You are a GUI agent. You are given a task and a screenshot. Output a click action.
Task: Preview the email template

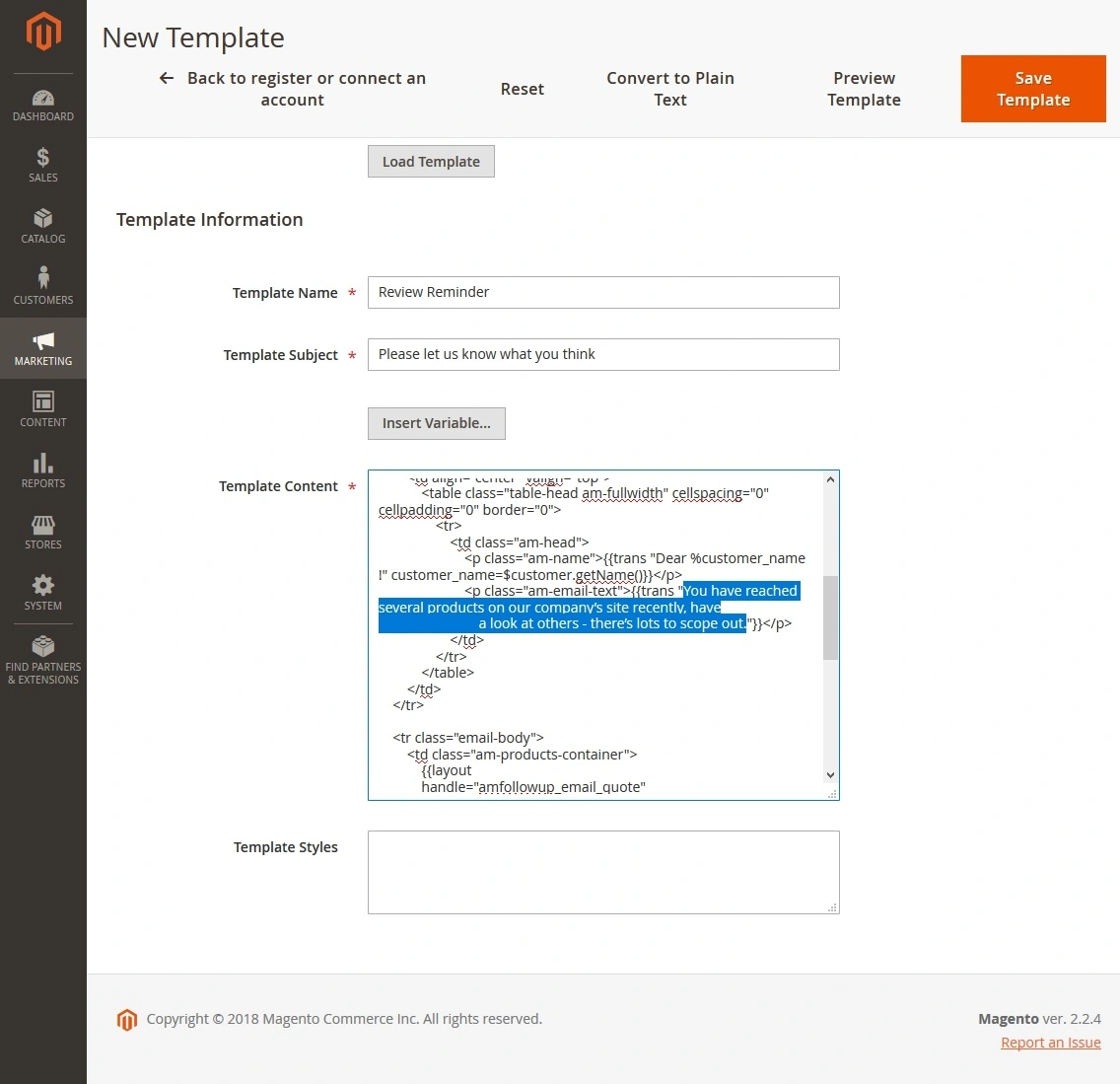pyautogui.click(x=864, y=89)
